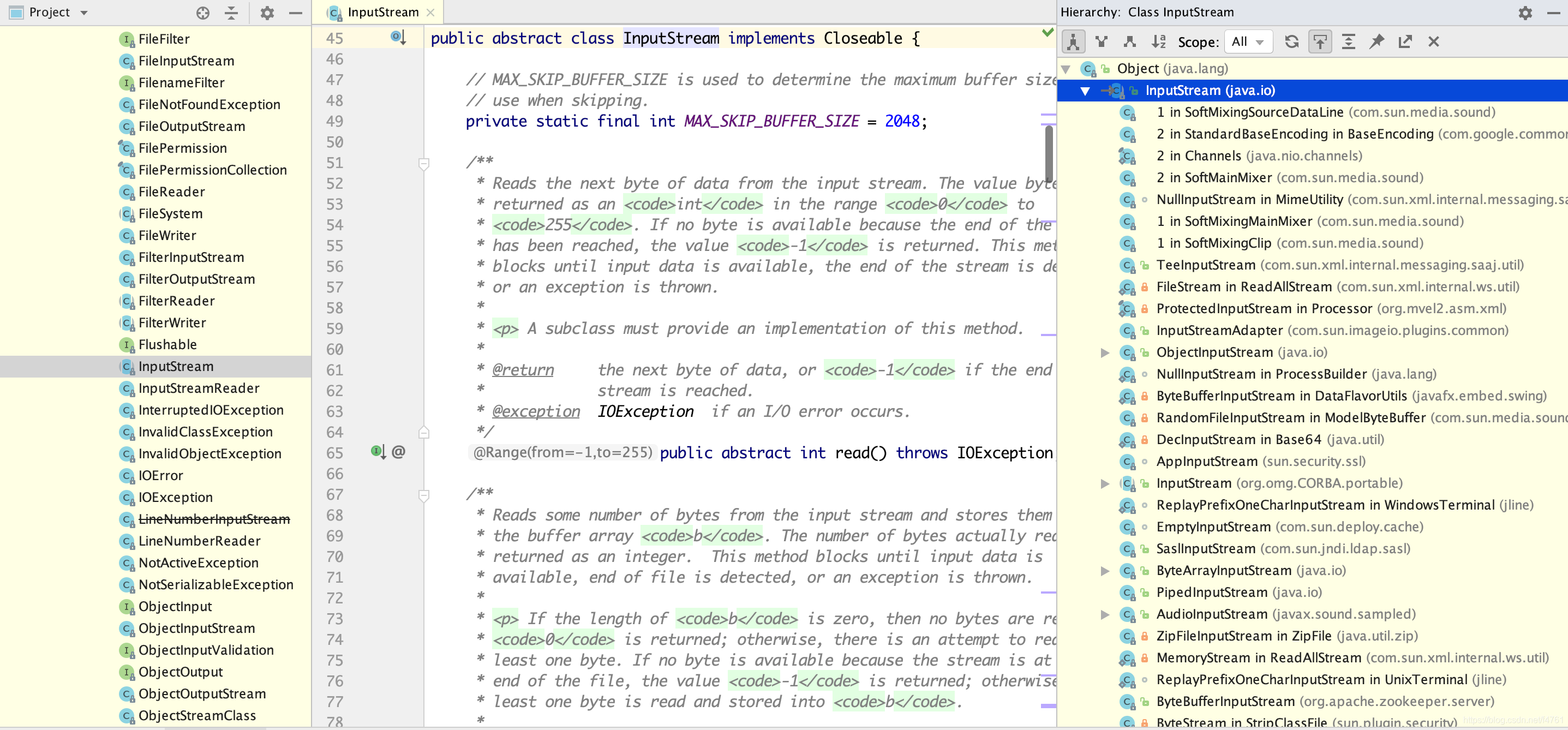Toggle autoscroll to source in Hierarchy
This screenshot has height=730, width=1568.
click(1320, 41)
